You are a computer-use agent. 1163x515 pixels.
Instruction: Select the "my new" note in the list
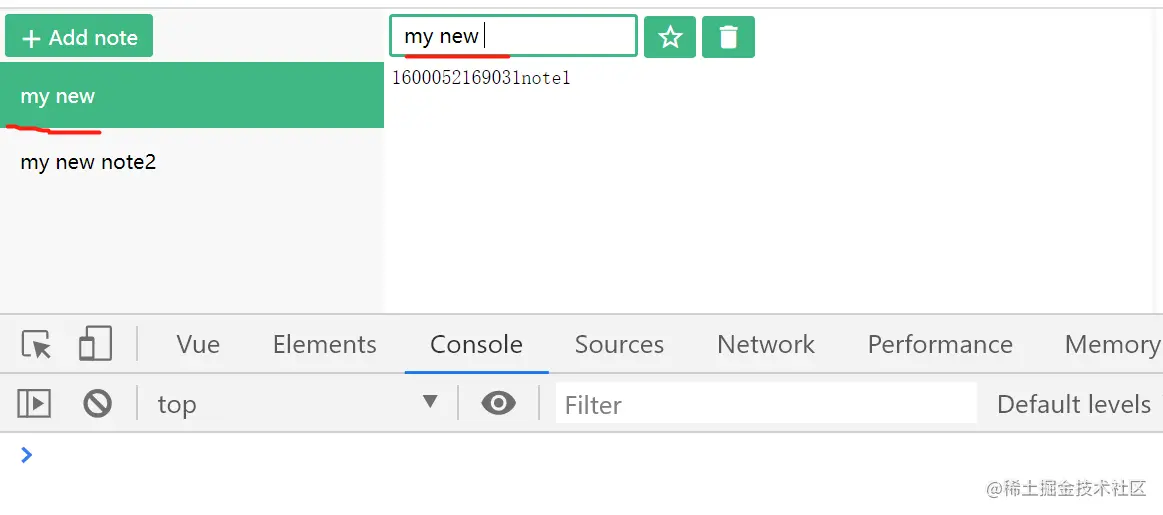[192, 95]
